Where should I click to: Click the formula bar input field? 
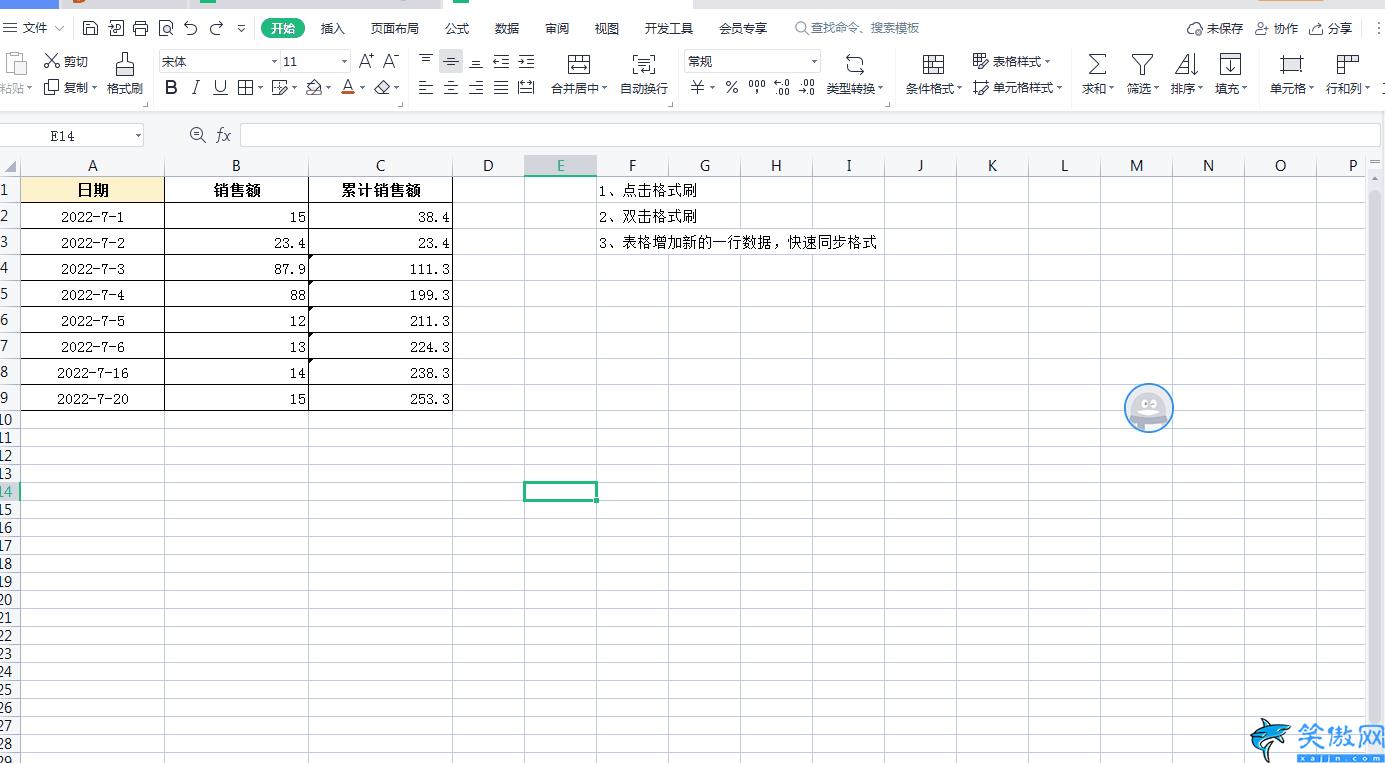(810, 135)
